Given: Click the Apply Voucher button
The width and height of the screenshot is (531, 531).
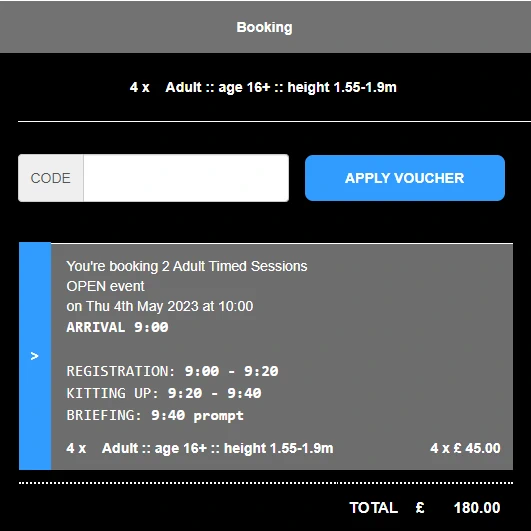Looking at the screenshot, I should (405, 178).
